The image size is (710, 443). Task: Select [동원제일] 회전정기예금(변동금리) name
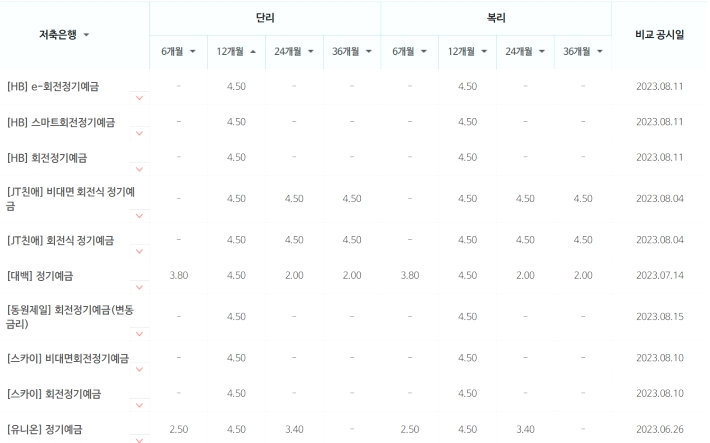pyautogui.click(x=70, y=317)
